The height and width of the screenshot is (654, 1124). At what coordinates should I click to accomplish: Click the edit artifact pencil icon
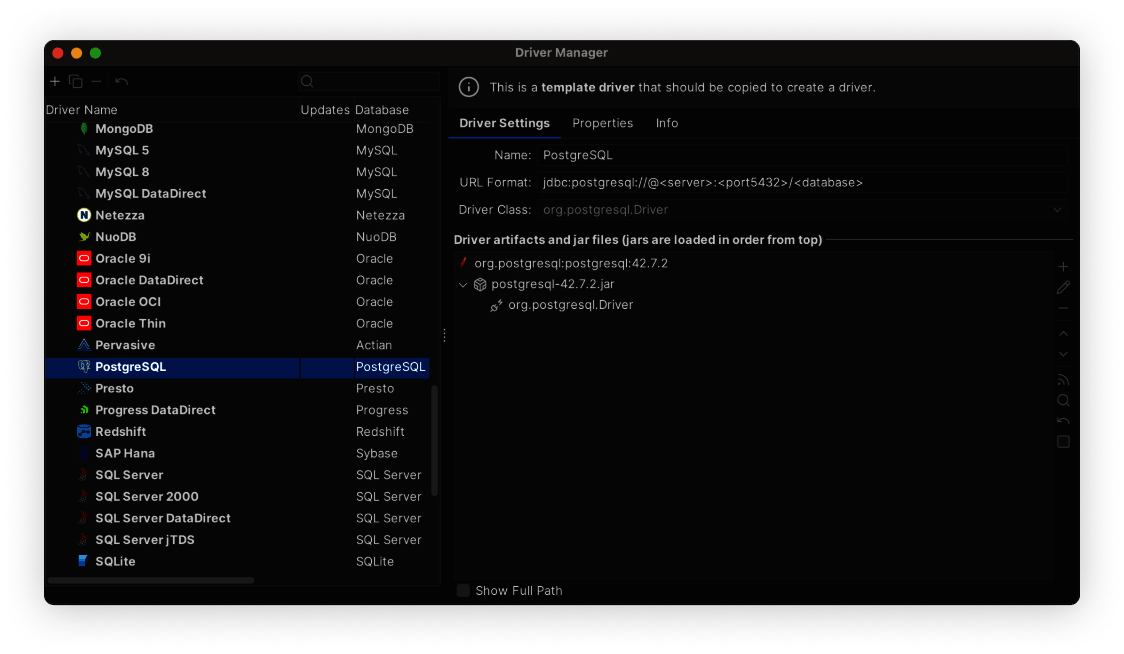click(x=1063, y=288)
